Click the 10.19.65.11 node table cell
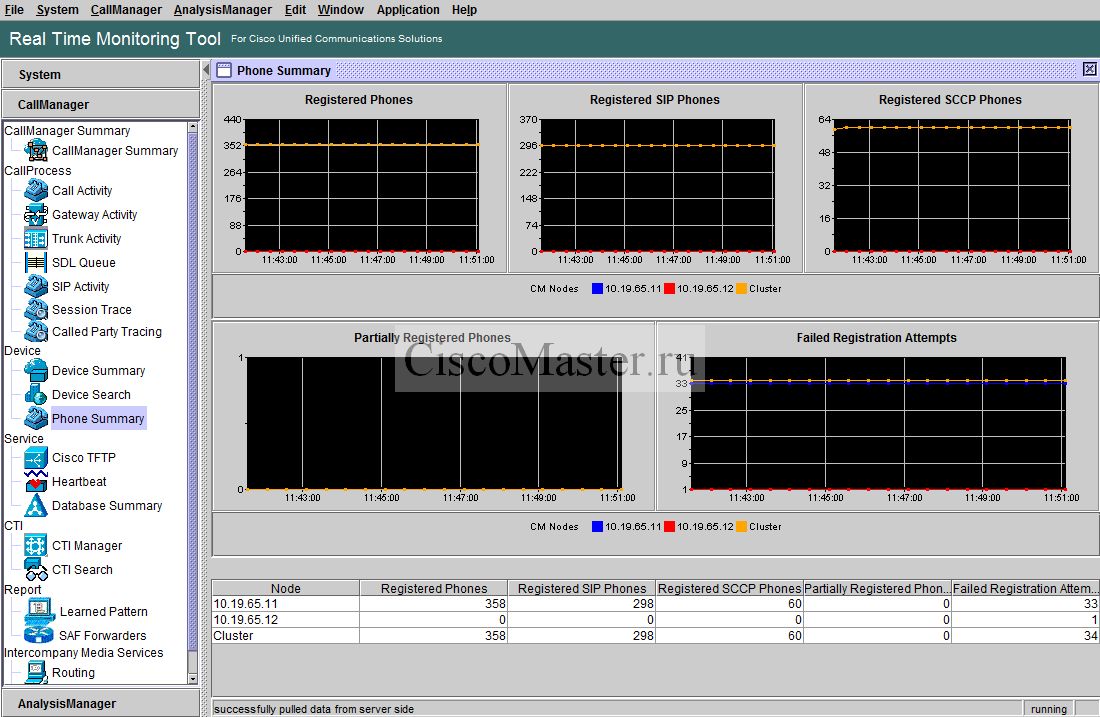 [x=286, y=603]
